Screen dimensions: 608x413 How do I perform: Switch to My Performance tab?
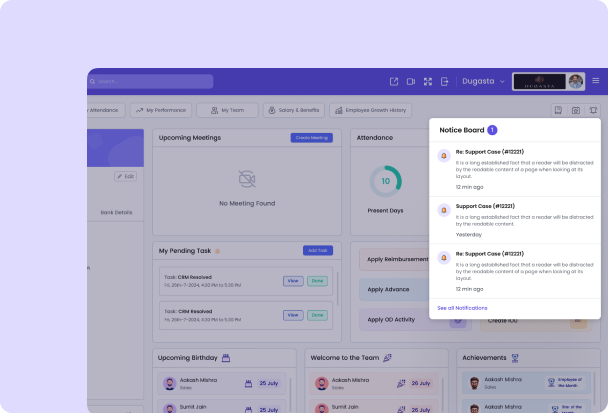[161, 110]
